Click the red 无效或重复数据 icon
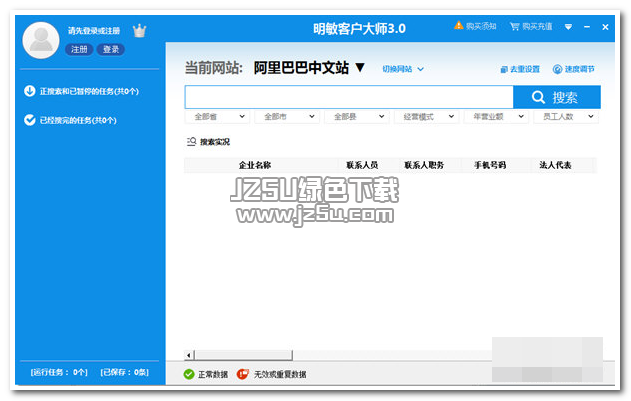This screenshot has height=401, width=631. click(x=243, y=374)
